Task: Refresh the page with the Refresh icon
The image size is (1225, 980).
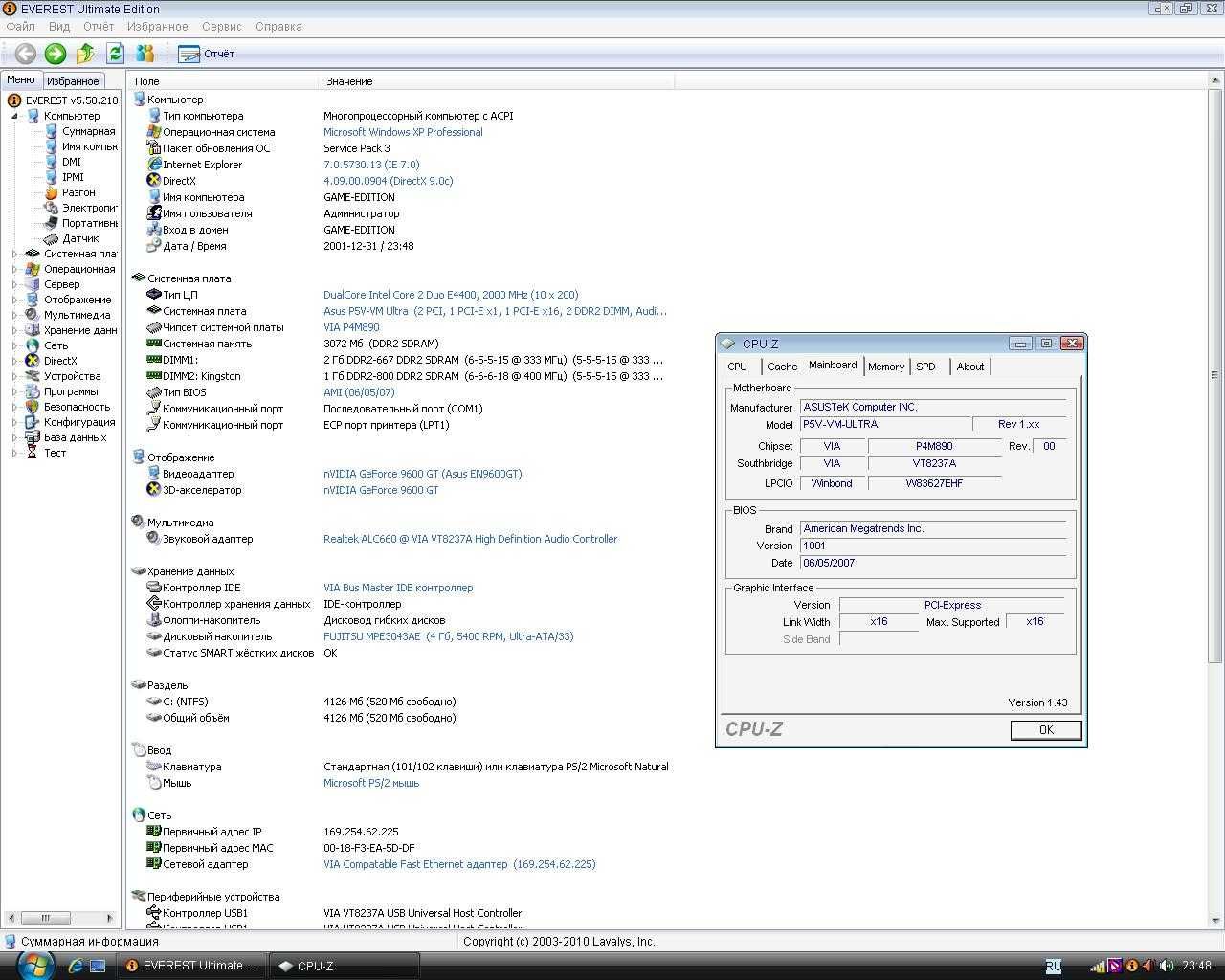Action: pos(116,54)
